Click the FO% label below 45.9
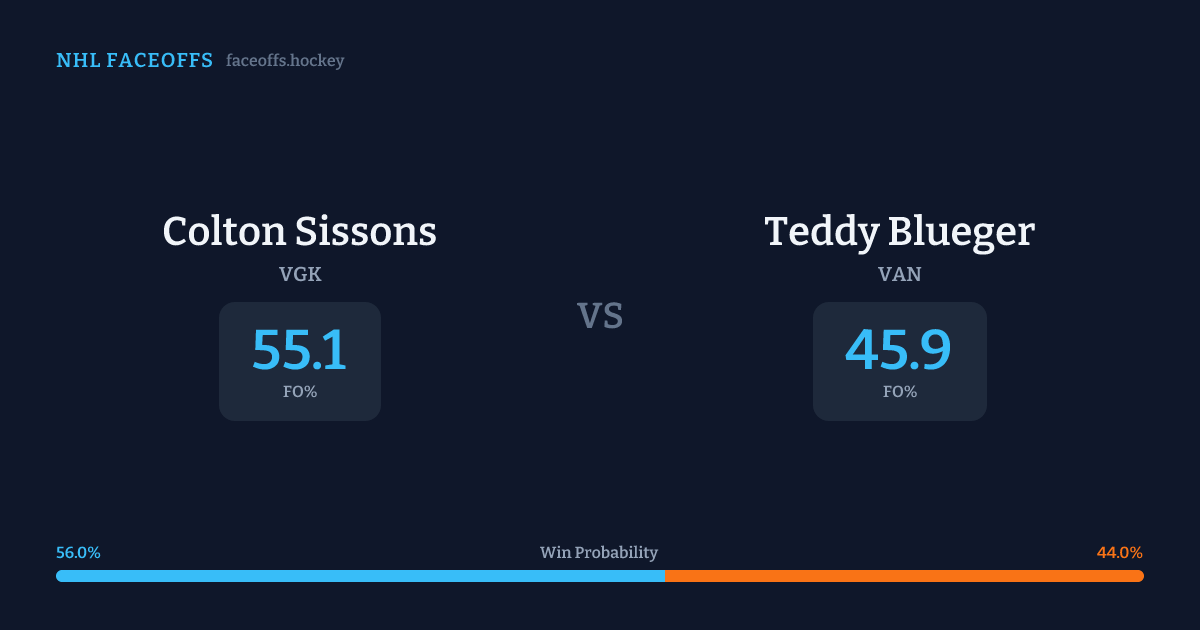The image size is (1200, 630). point(899,392)
